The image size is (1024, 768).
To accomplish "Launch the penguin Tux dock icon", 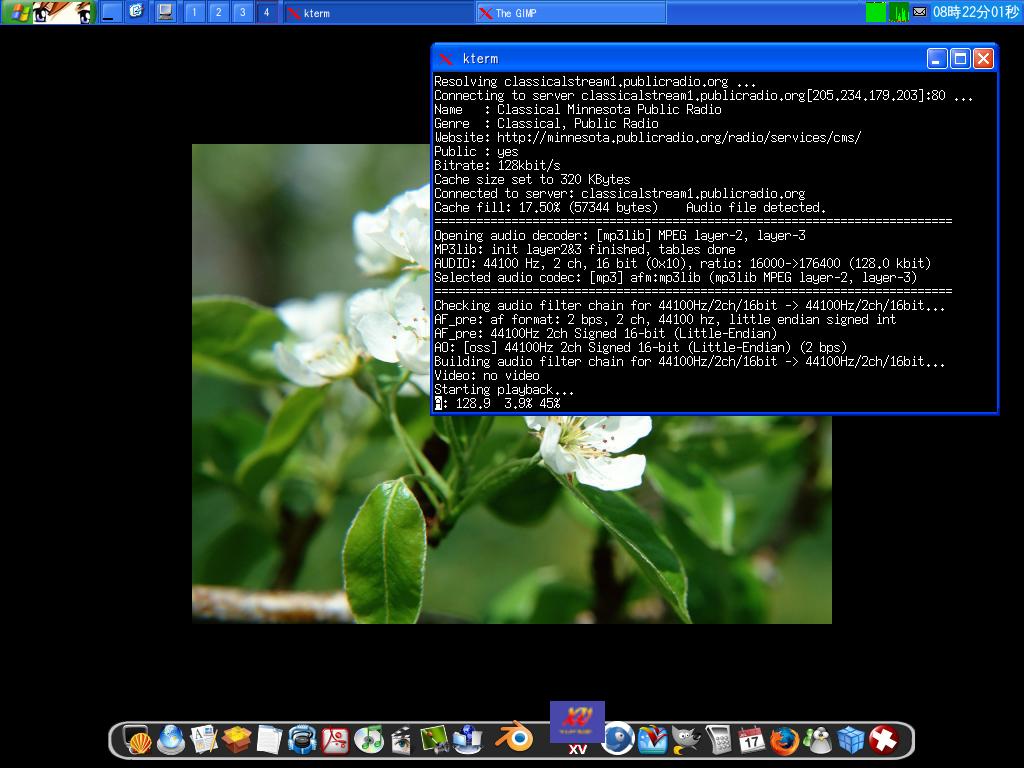I will pos(819,741).
